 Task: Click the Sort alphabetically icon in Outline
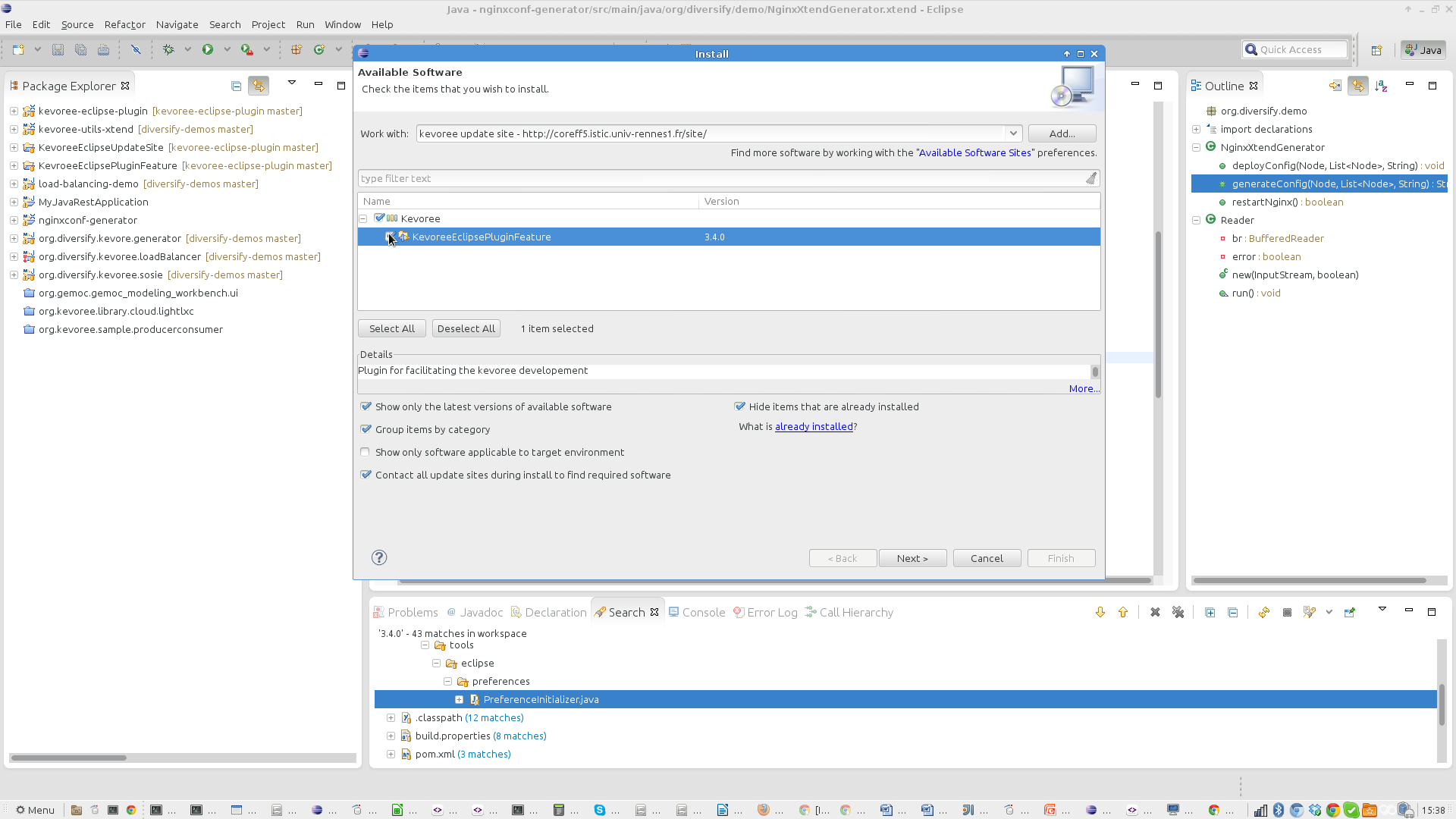(x=1381, y=86)
